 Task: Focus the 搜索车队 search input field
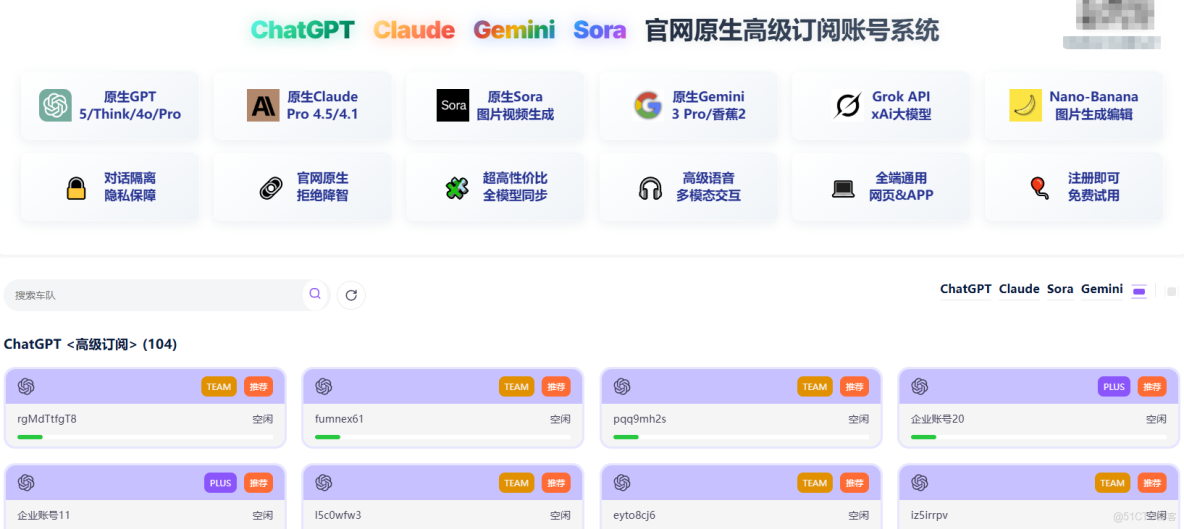coord(155,295)
